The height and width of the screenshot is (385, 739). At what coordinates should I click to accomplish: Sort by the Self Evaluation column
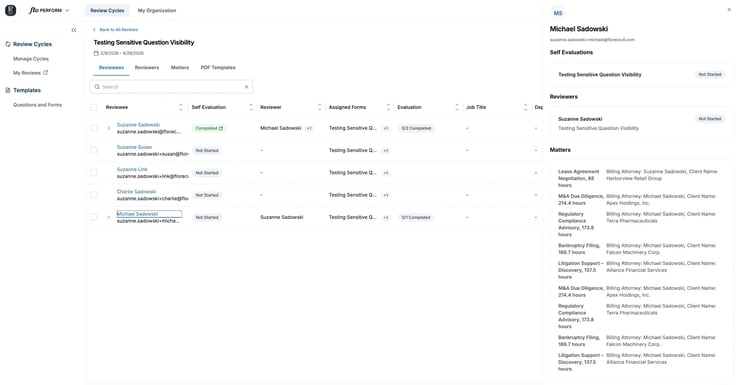pyautogui.click(x=251, y=107)
